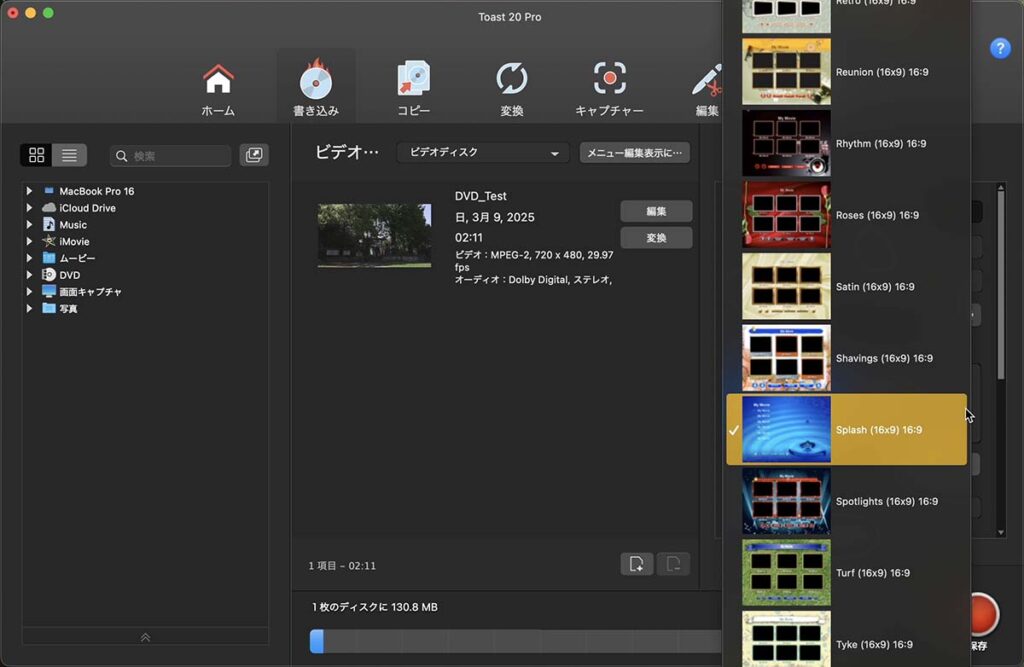
Task: Open the ビデオディスク format dropdown
Action: pos(483,152)
